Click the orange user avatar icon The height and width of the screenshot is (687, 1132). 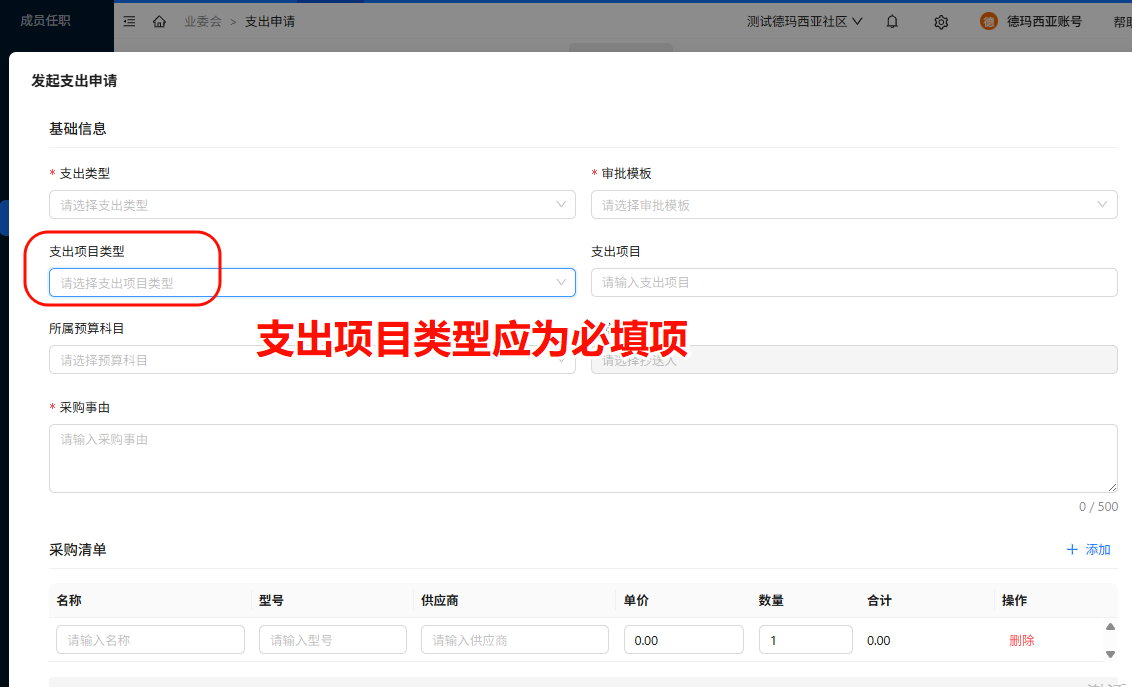988,21
